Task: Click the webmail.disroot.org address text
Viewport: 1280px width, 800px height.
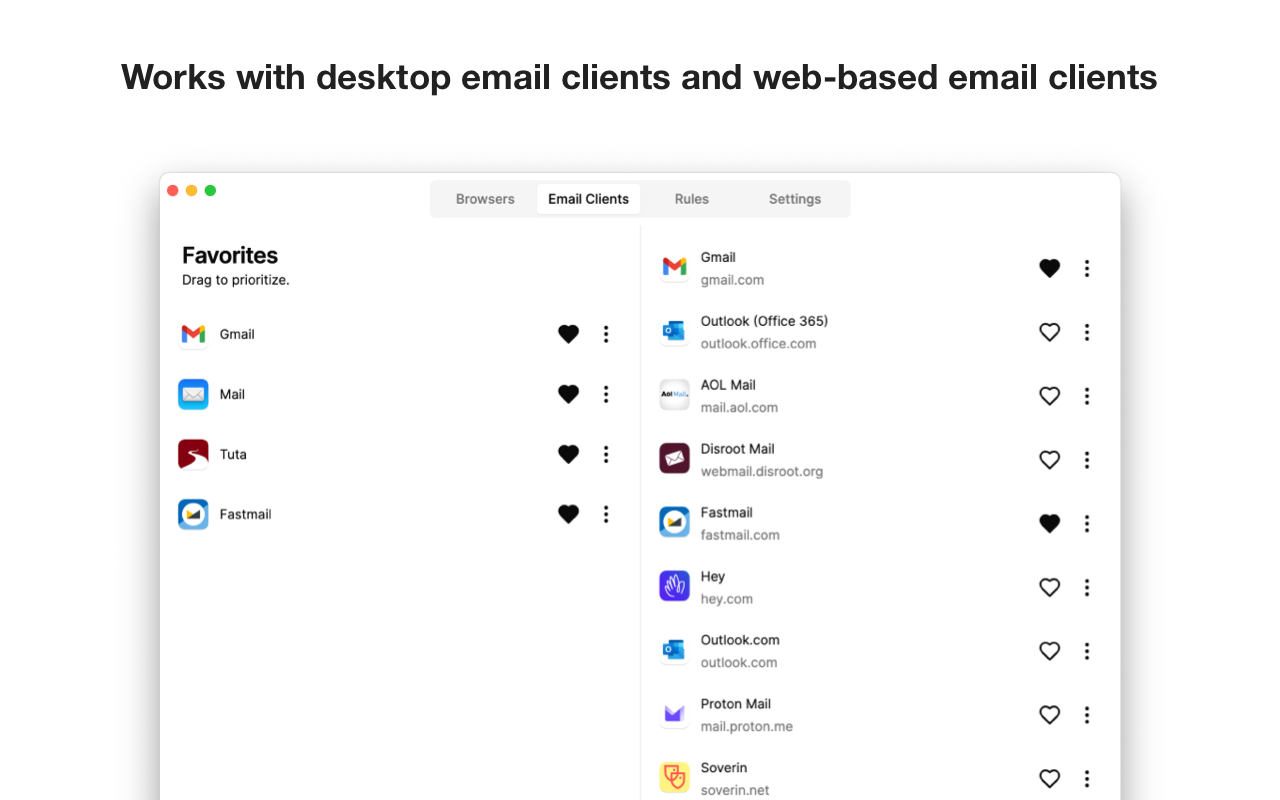Action: coord(762,471)
